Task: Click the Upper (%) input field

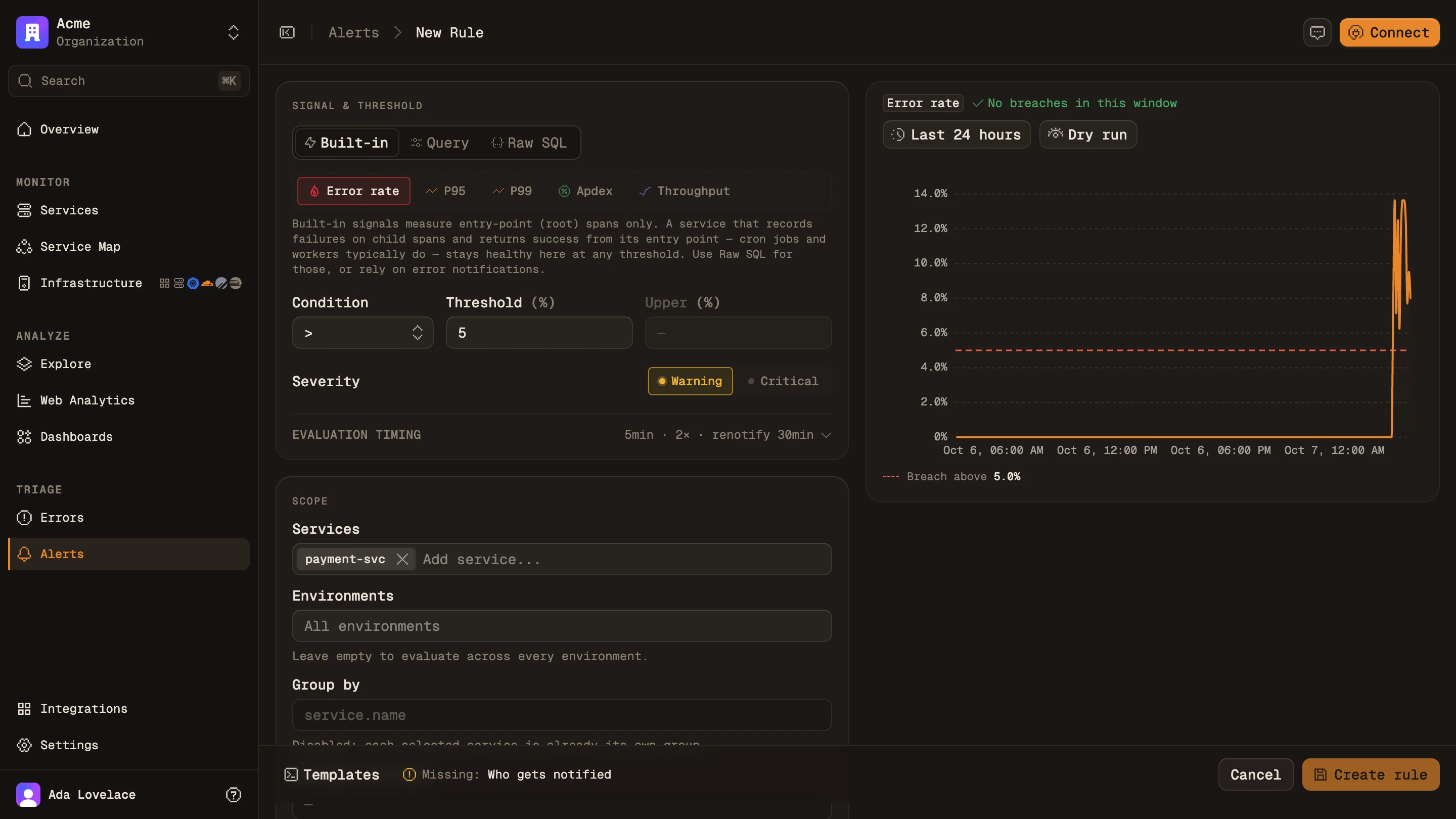Action: point(738,333)
